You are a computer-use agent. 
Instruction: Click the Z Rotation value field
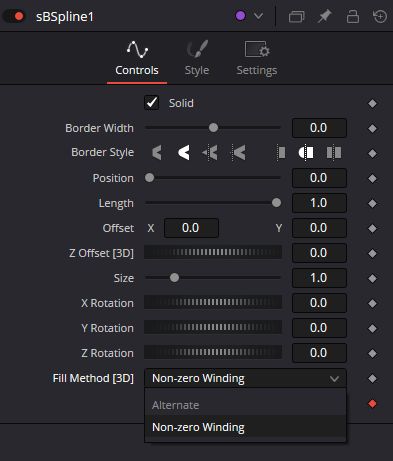point(319,353)
